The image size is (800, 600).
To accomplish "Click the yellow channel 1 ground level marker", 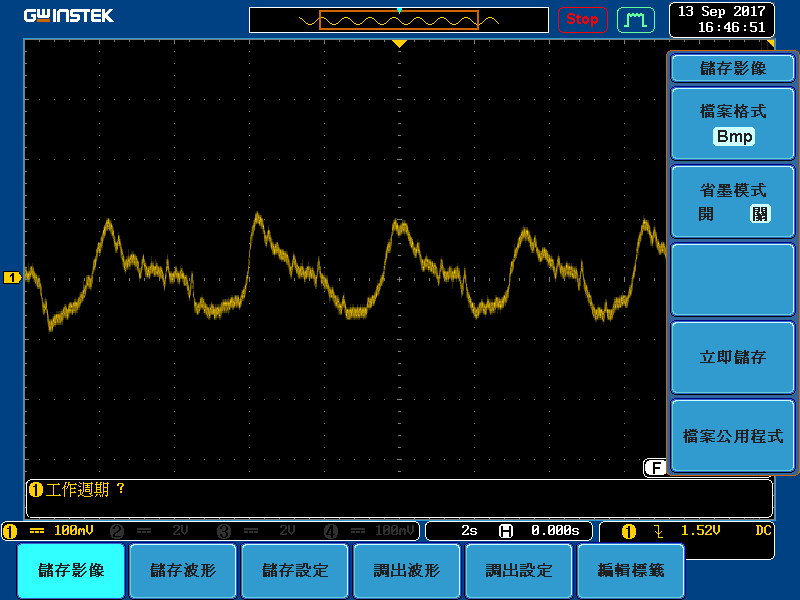I will tap(12, 278).
